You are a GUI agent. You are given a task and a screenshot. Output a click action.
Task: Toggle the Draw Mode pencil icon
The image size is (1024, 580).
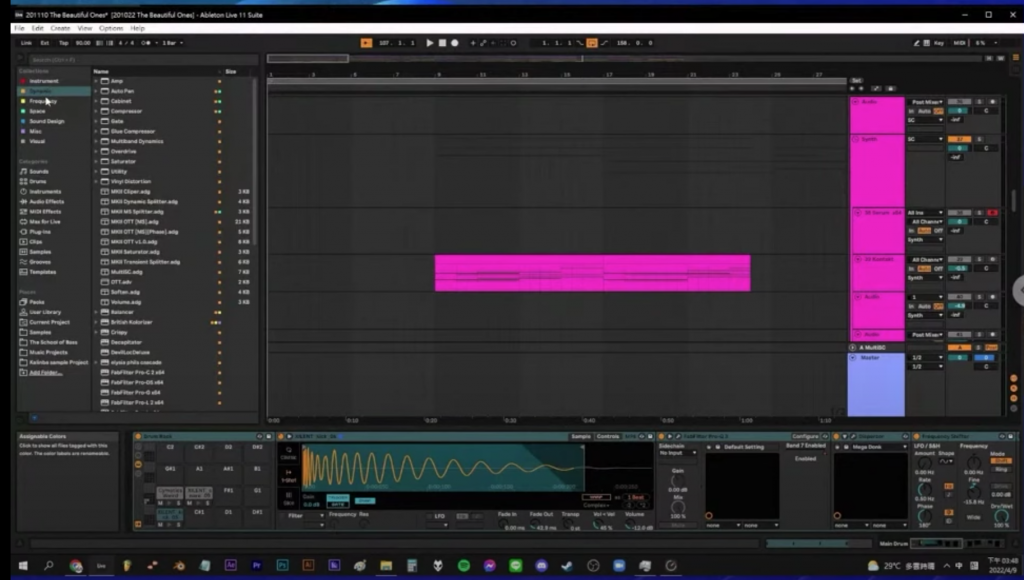[916, 43]
